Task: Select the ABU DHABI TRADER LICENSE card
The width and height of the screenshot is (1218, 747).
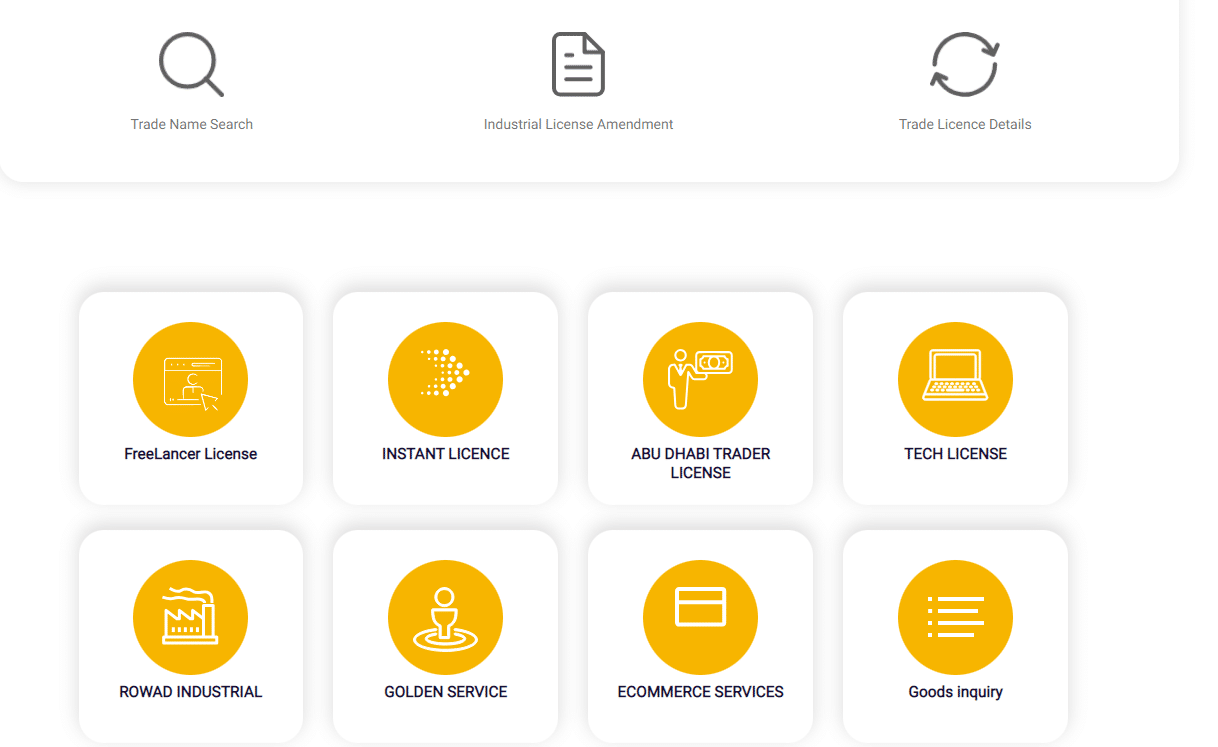Action: point(700,398)
